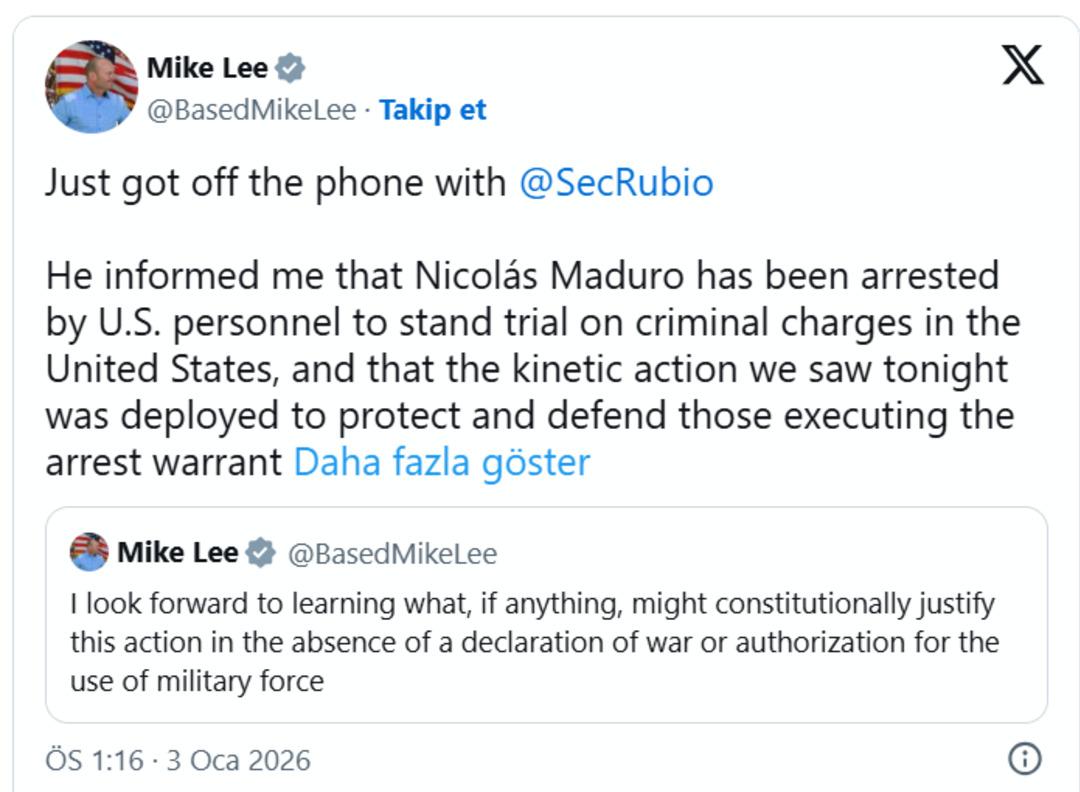This screenshot has height=792, width=1080.
Task: Click "use of military force" in the quoted tweet
Action: point(197,682)
